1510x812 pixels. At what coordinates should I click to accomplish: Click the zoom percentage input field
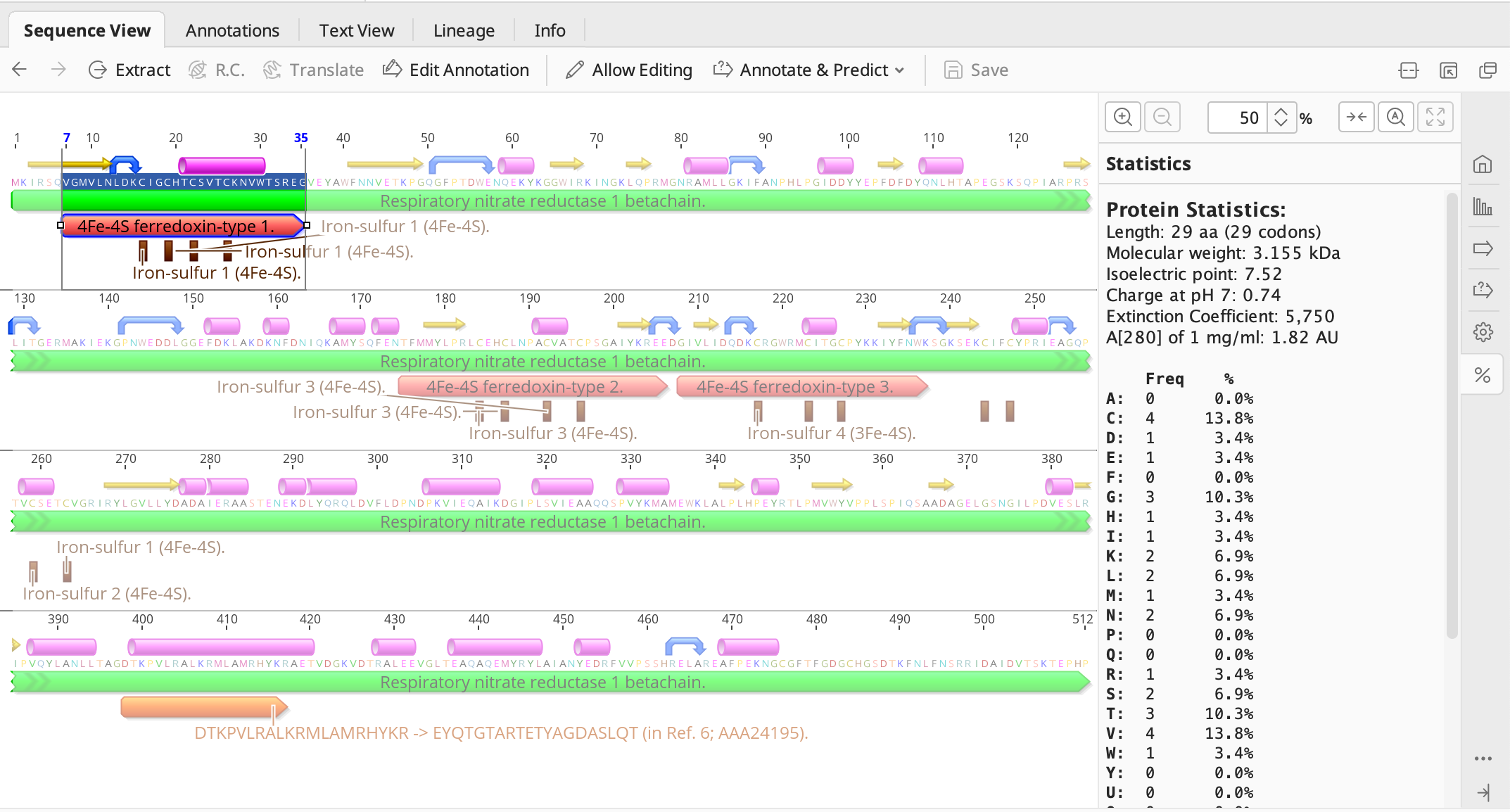(1238, 117)
